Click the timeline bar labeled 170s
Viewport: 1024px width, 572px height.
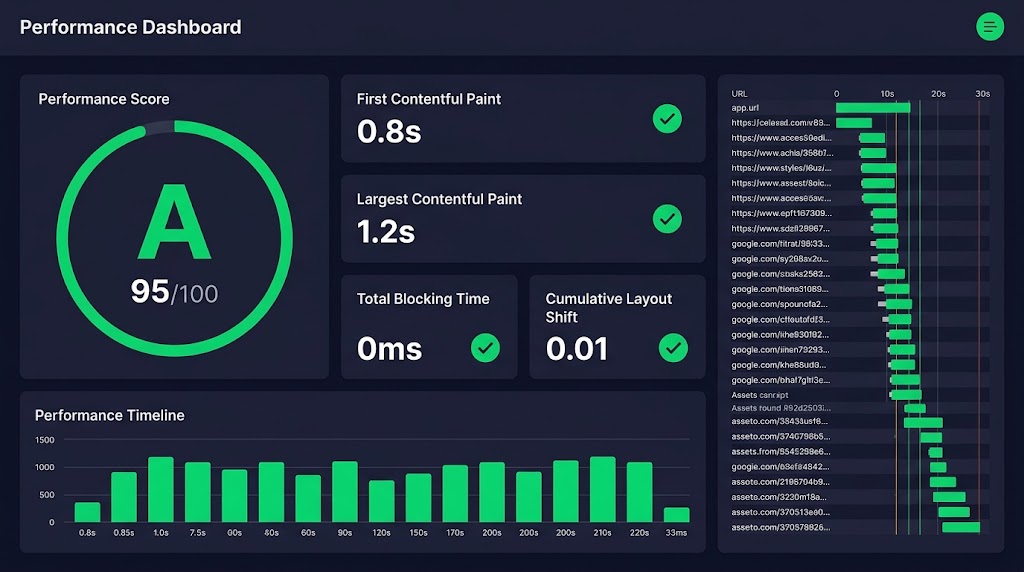[455, 493]
